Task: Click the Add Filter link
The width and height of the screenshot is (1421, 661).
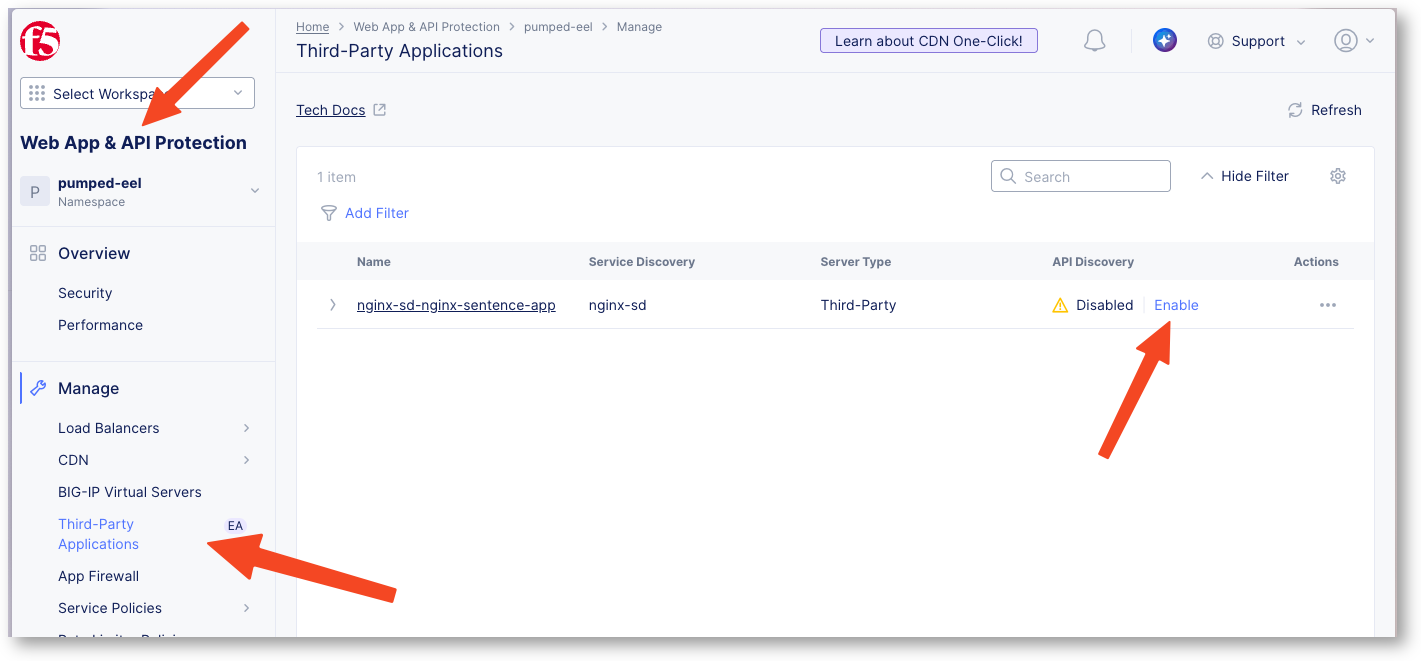Action: (x=377, y=213)
